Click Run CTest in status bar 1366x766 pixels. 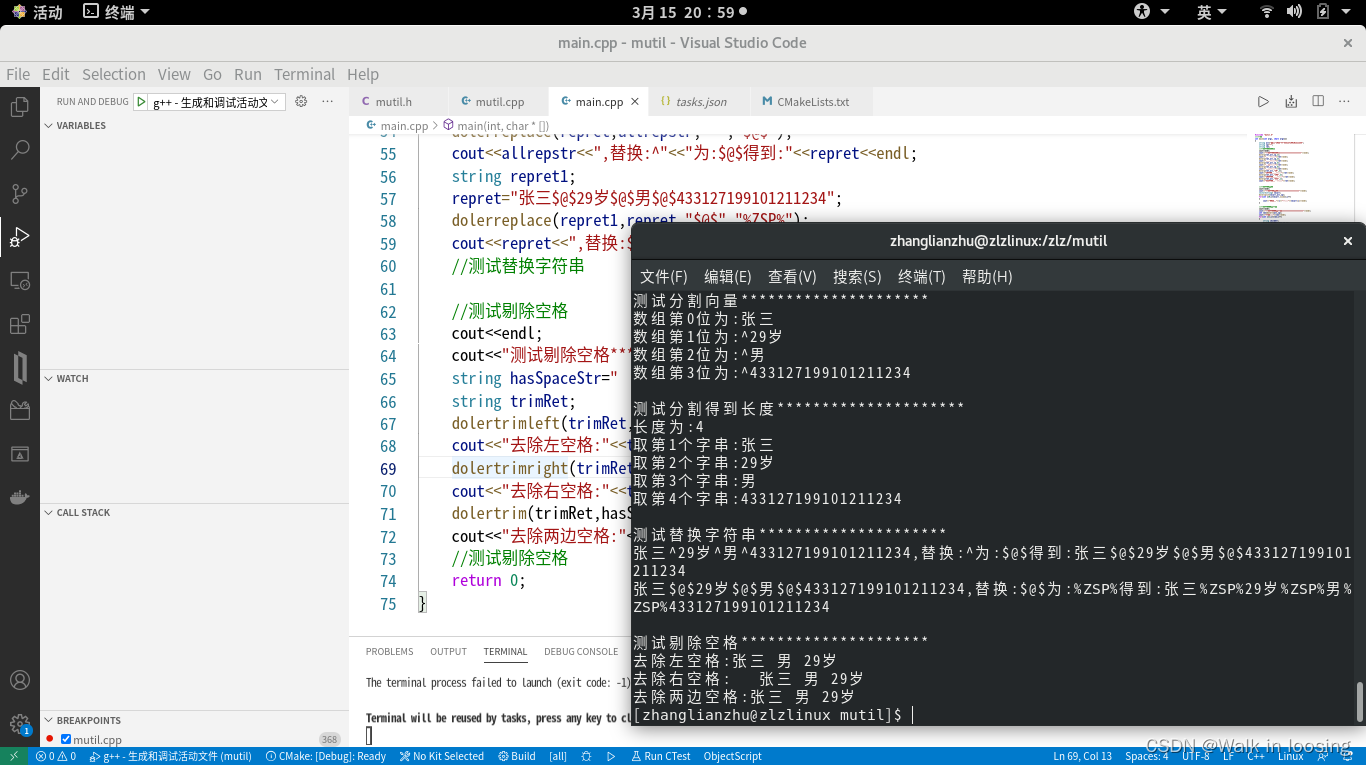(660, 757)
